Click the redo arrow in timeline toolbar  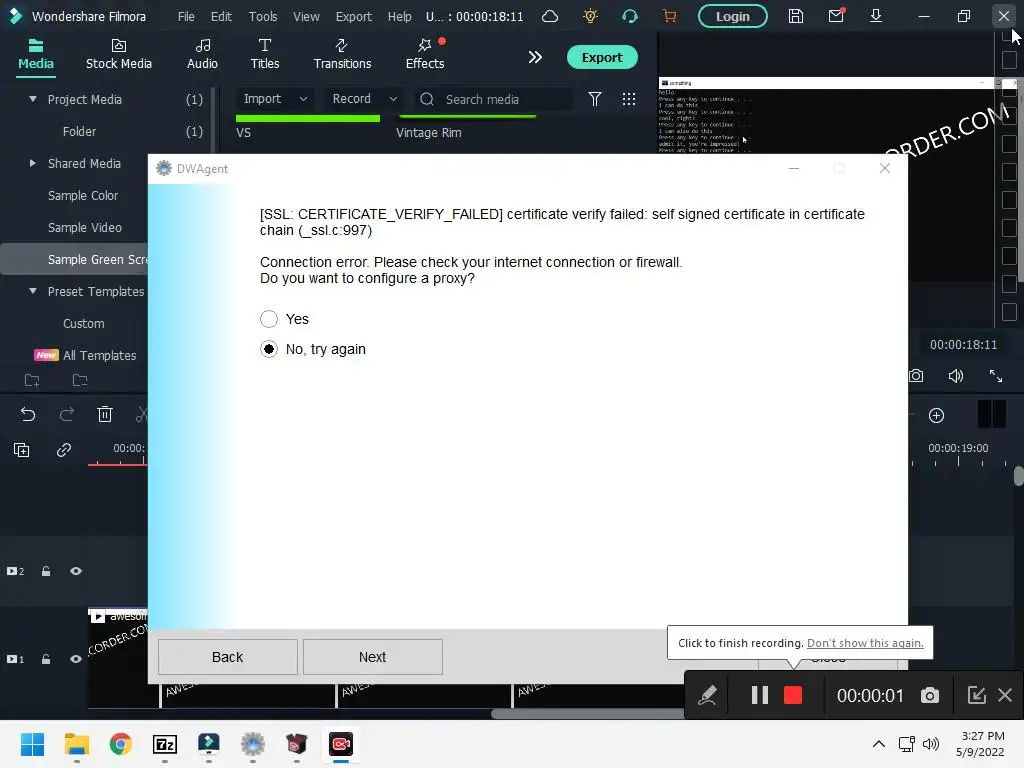click(x=67, y=414)
